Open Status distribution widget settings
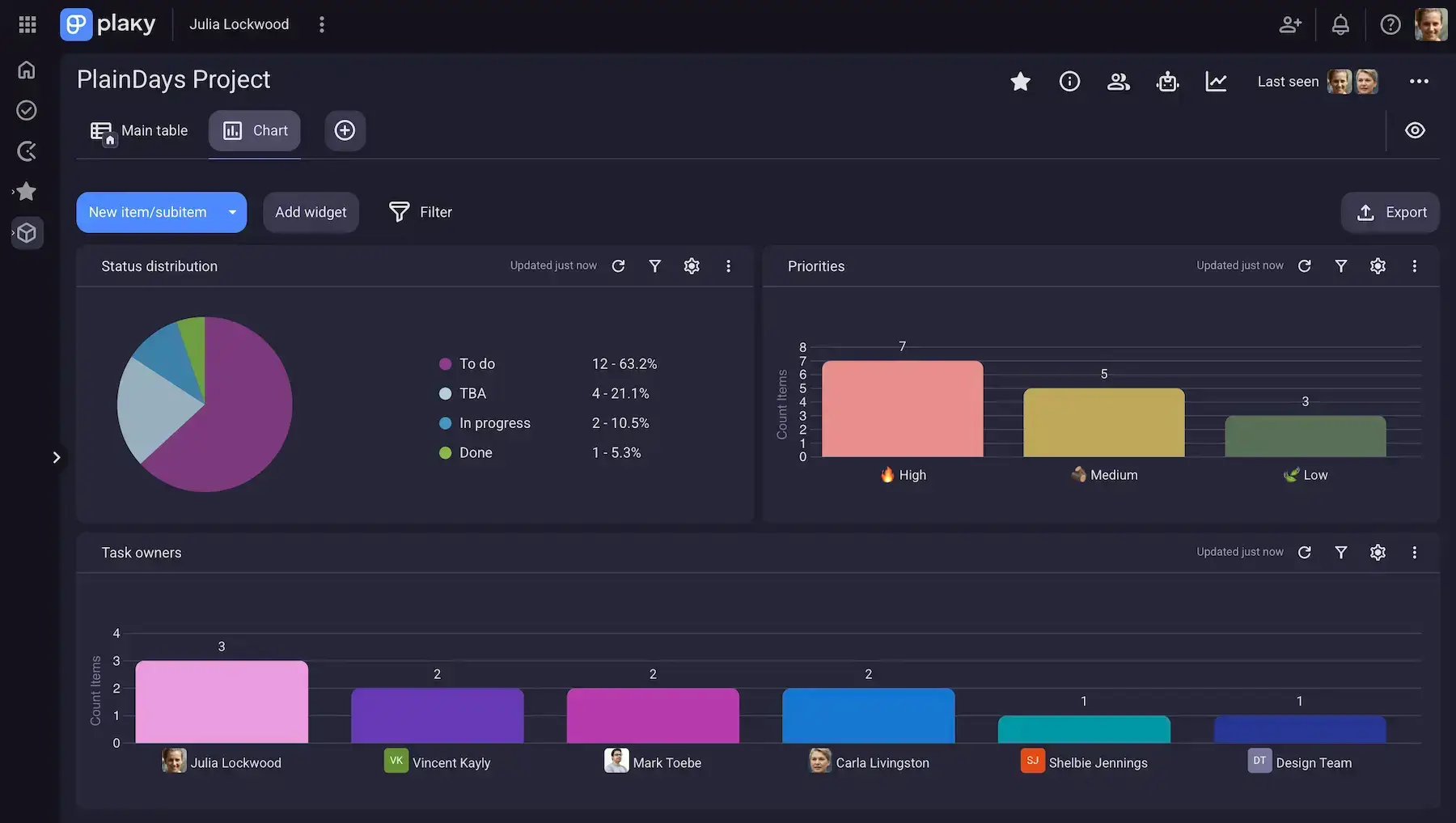Image resolution: width=1456 pixels, height=823 pixels. pyautogui.click(x=692, y=266)
